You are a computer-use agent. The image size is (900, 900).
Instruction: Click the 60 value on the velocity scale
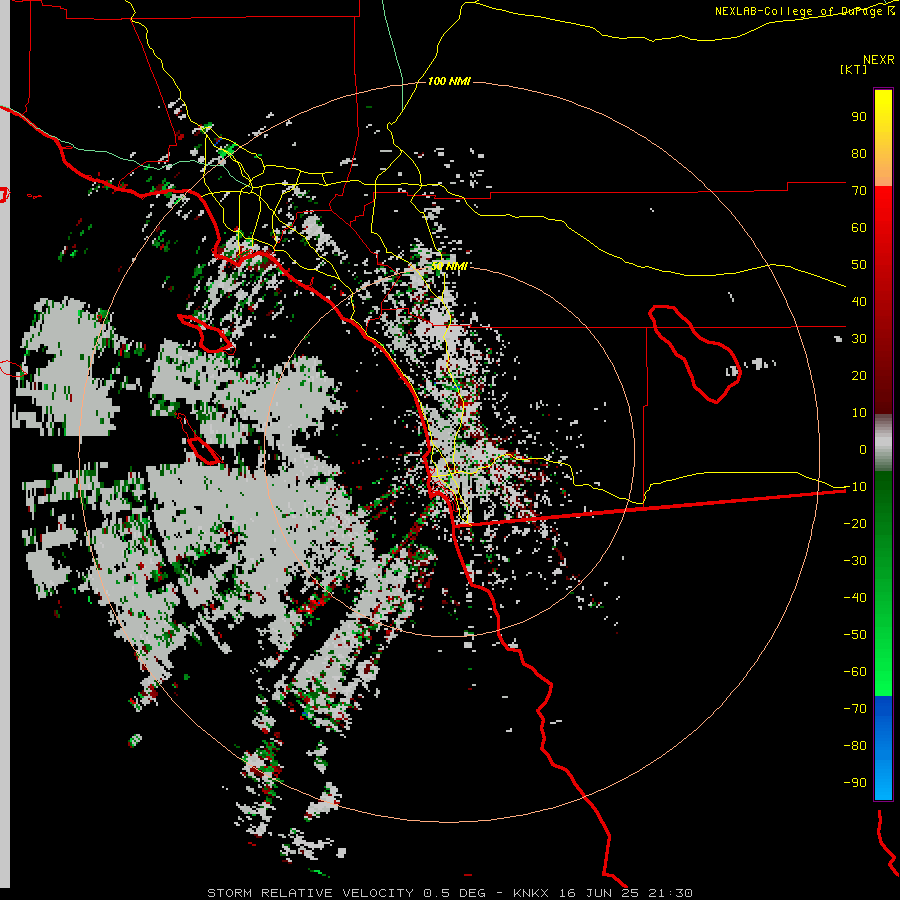859,227
